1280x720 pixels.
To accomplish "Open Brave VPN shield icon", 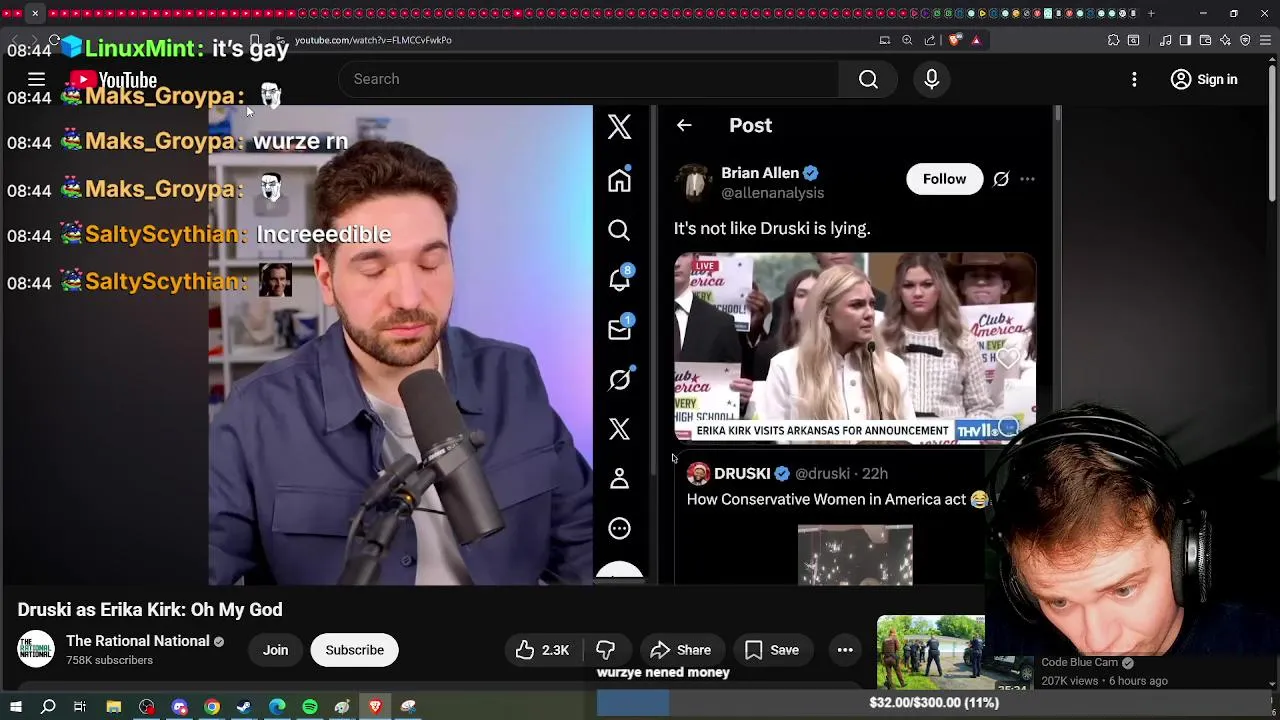I will point(1245,40).
